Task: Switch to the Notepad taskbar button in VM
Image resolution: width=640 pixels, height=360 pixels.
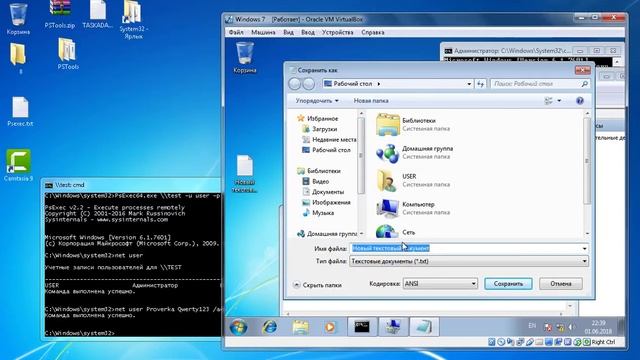Action: (424, 327)
